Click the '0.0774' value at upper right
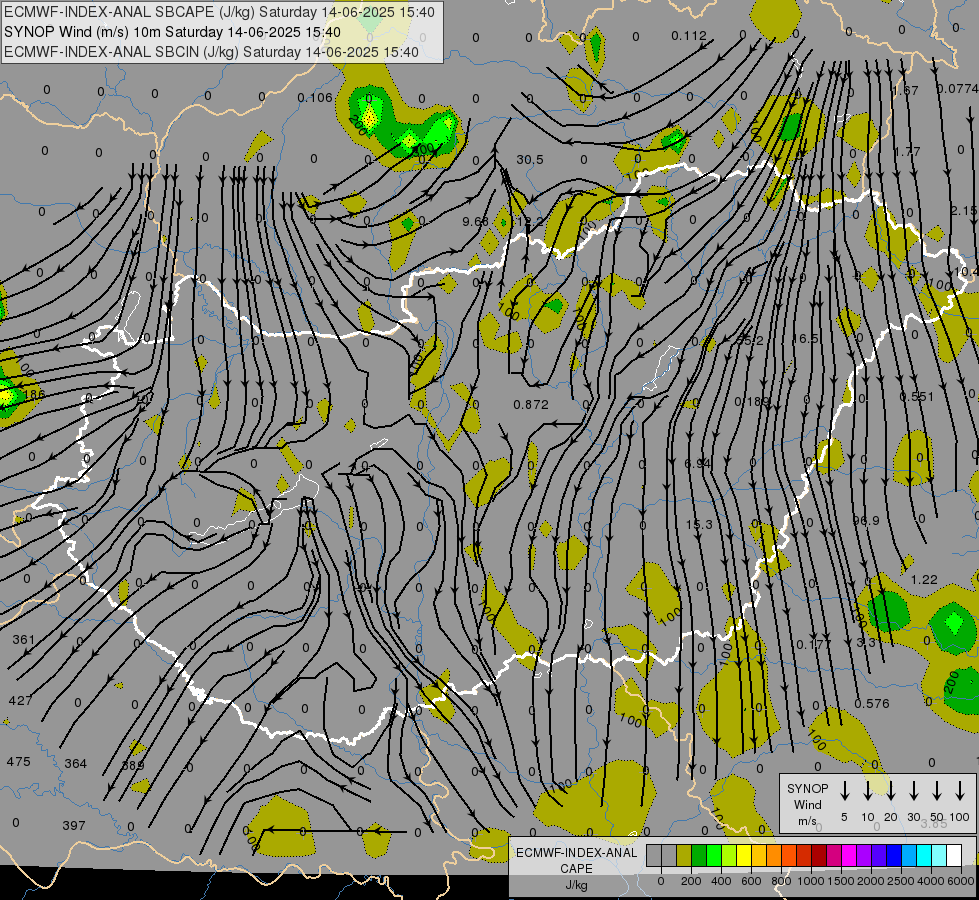Viewport: 979px width, 900px height. click(x=957, y=89)
